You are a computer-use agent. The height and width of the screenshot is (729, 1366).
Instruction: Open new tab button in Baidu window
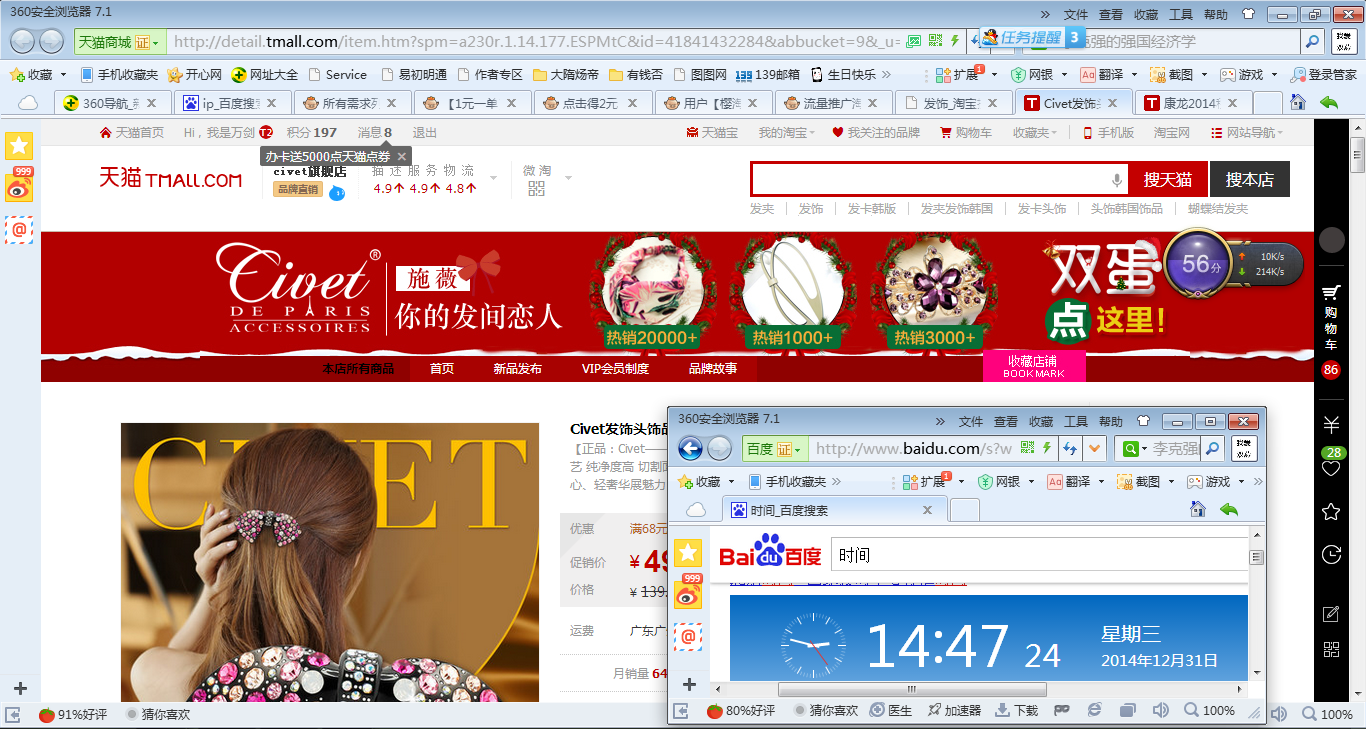point(964,510)
